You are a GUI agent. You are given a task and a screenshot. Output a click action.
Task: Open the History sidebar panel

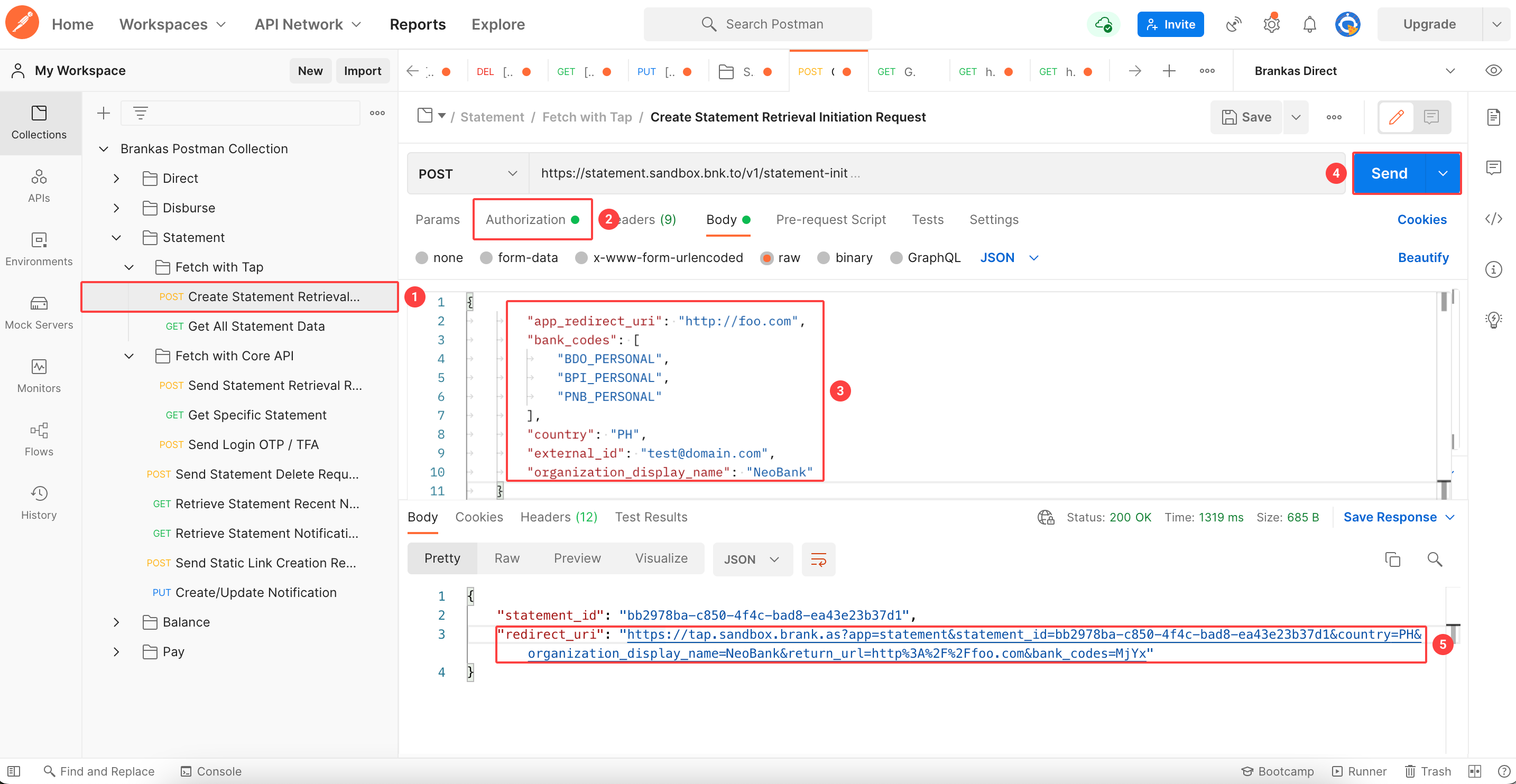(39, 503)
